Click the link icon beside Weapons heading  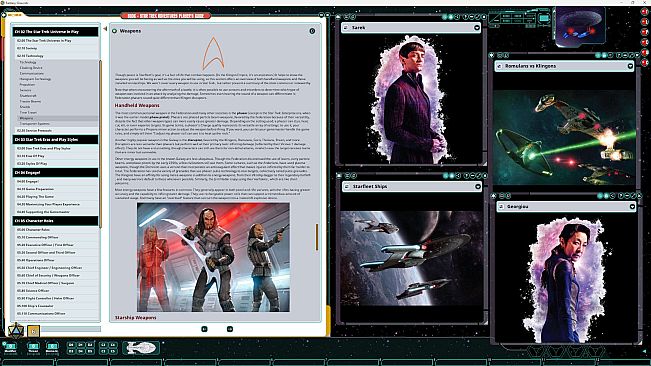(115, 31)
